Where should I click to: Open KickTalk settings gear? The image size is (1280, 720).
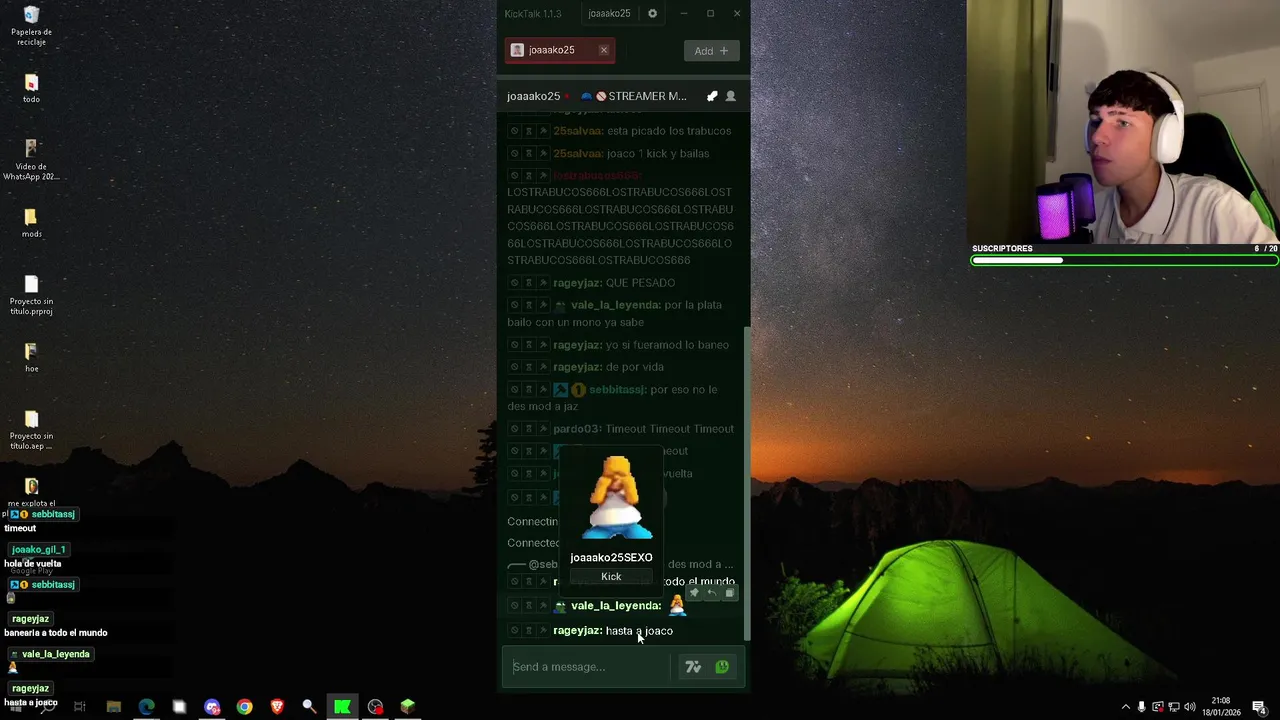(x=653, y=13)
